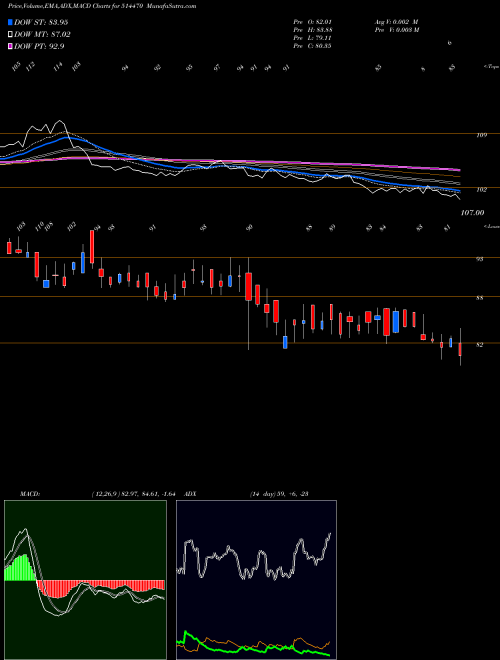The height and width of the screenshot is (660, 500).
Task: Select the chart title mentioning MunafaSutra.com
Action: pos(102,6)
